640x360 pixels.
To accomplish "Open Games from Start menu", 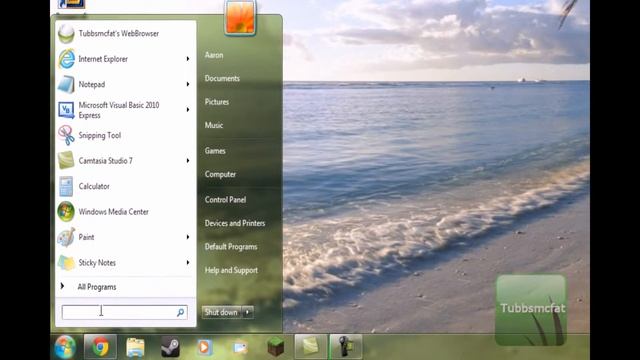I will coord(215,151).
